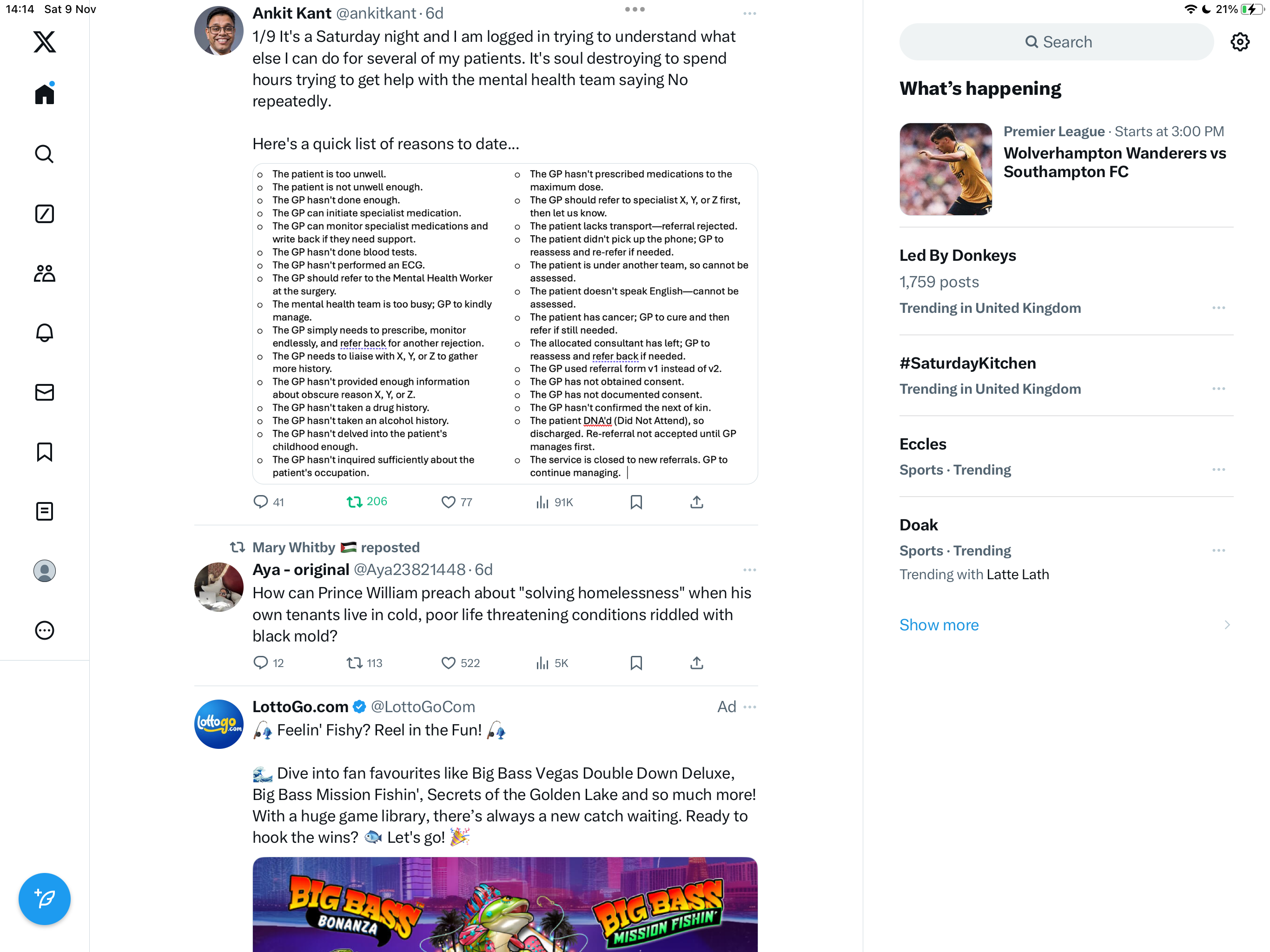The image size is (1270, 952).
Task: Open the profile avatar menu item
Action: [44, 571]
